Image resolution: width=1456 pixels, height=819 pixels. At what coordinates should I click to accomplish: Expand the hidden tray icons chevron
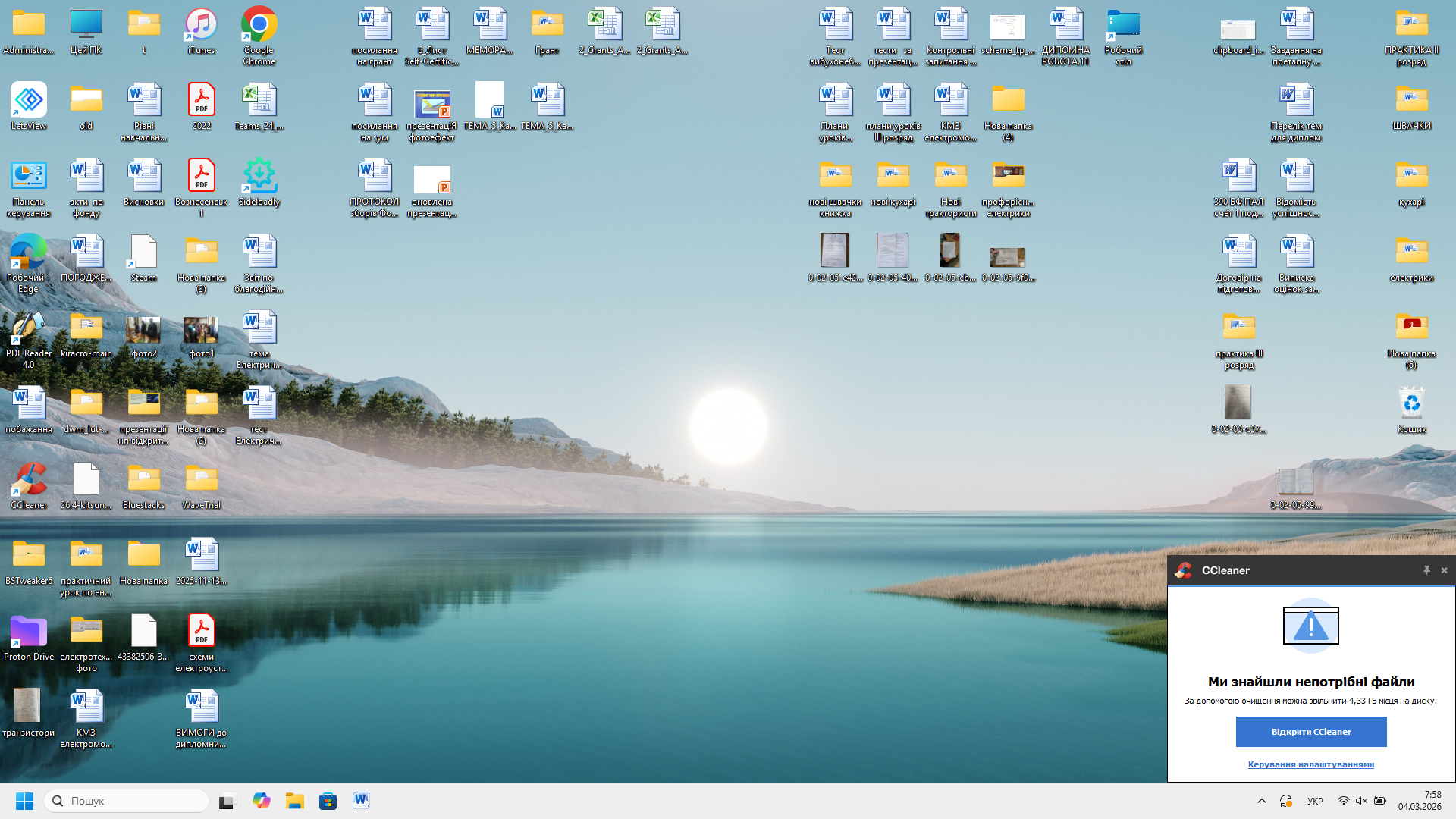(1262, 801)
